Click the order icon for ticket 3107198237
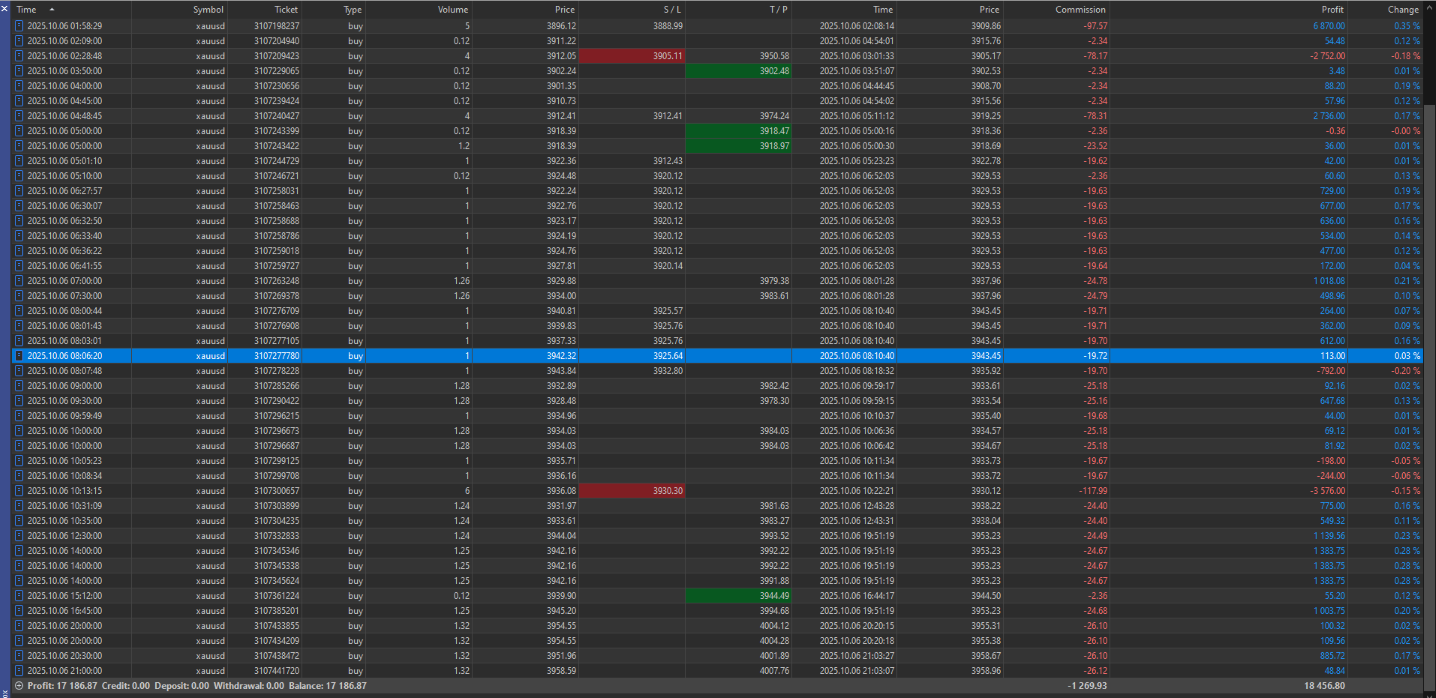 [19, 25]
